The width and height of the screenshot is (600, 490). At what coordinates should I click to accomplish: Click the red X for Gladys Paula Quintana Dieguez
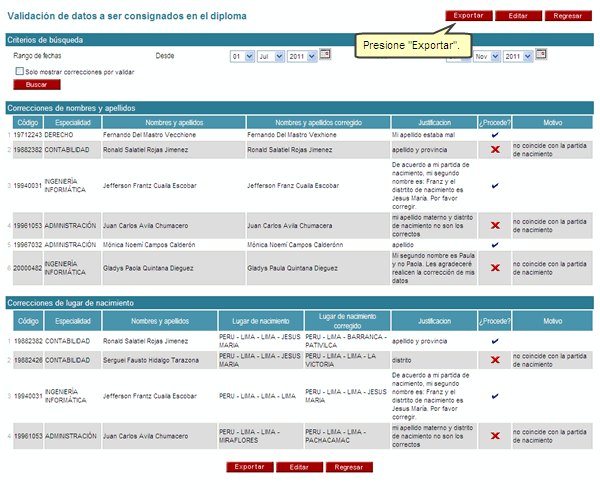(495, 268)
